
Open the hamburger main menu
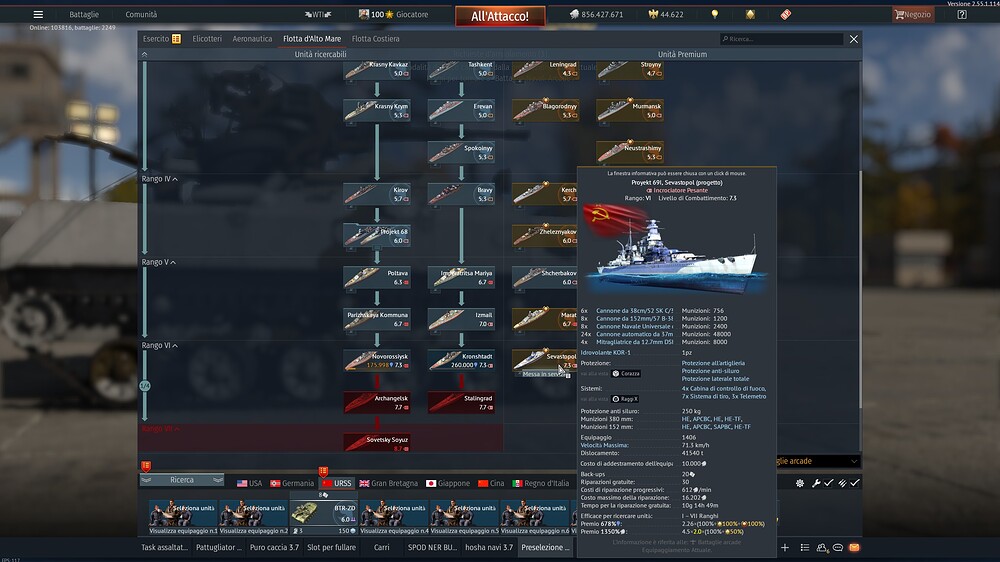(38, 14)
